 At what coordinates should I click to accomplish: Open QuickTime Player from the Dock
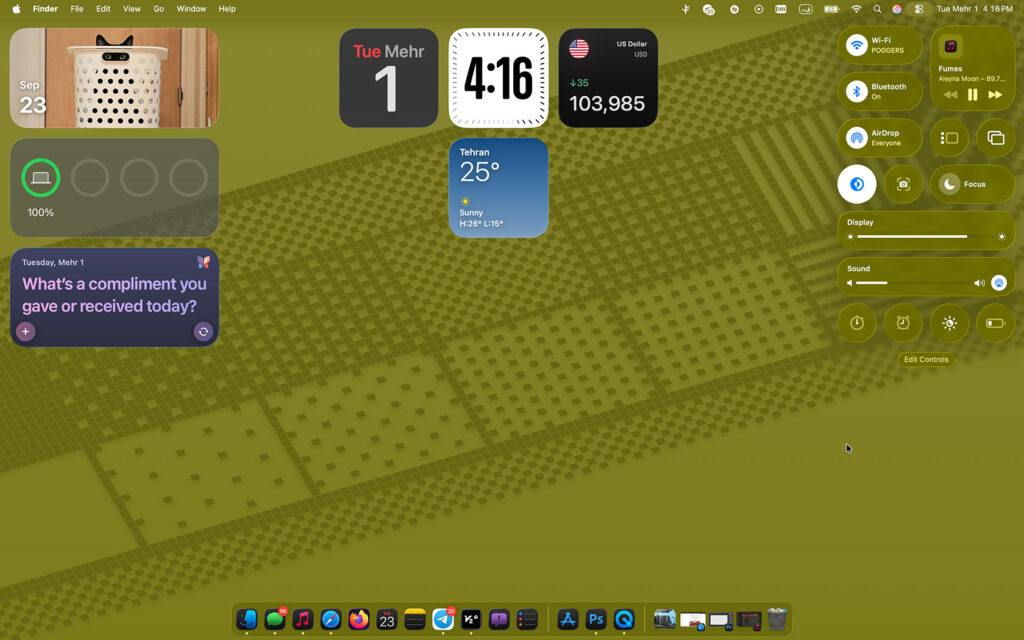[x=624, y=618]
